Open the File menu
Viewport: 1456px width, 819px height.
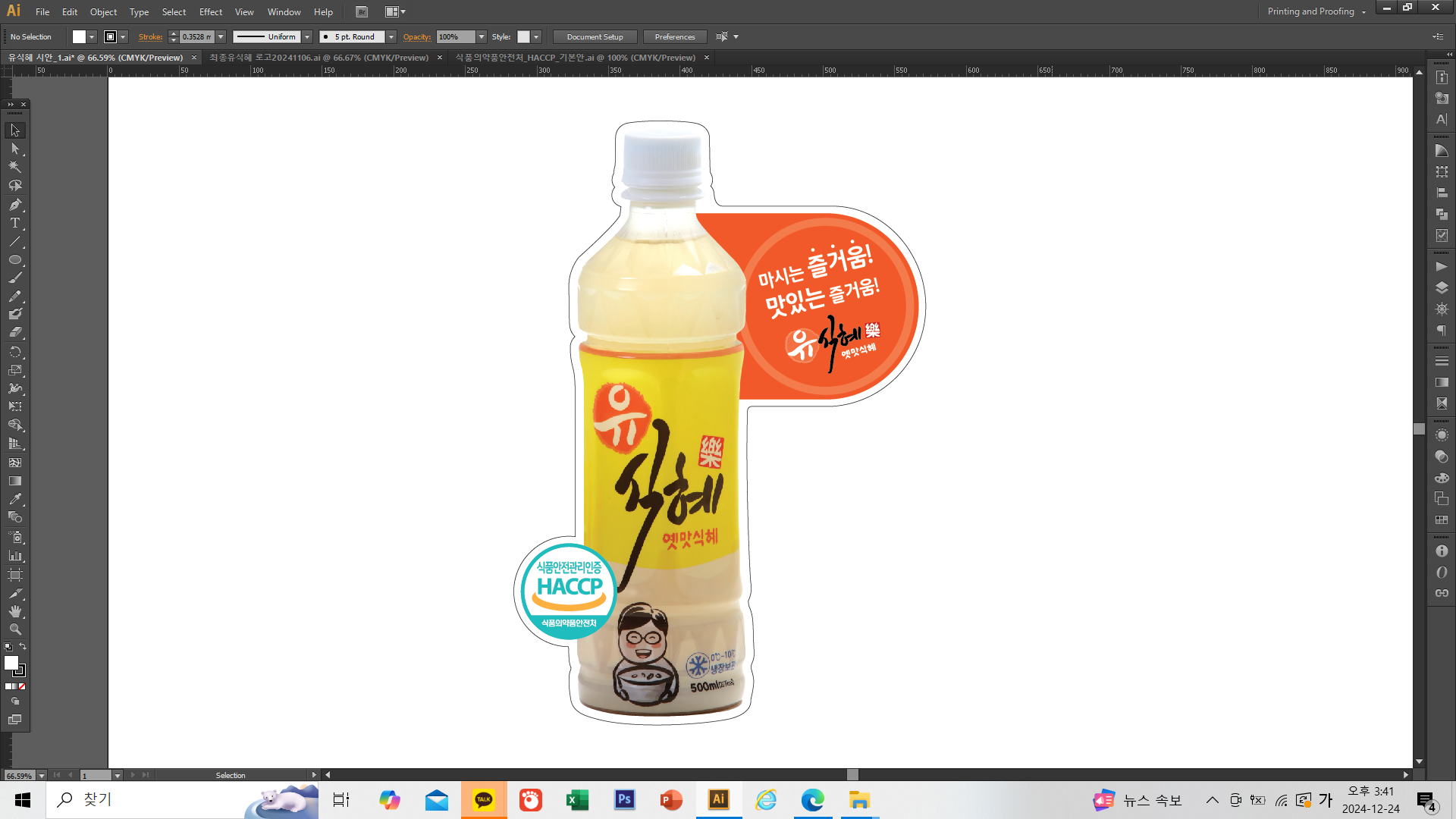(x=42, y=12)
